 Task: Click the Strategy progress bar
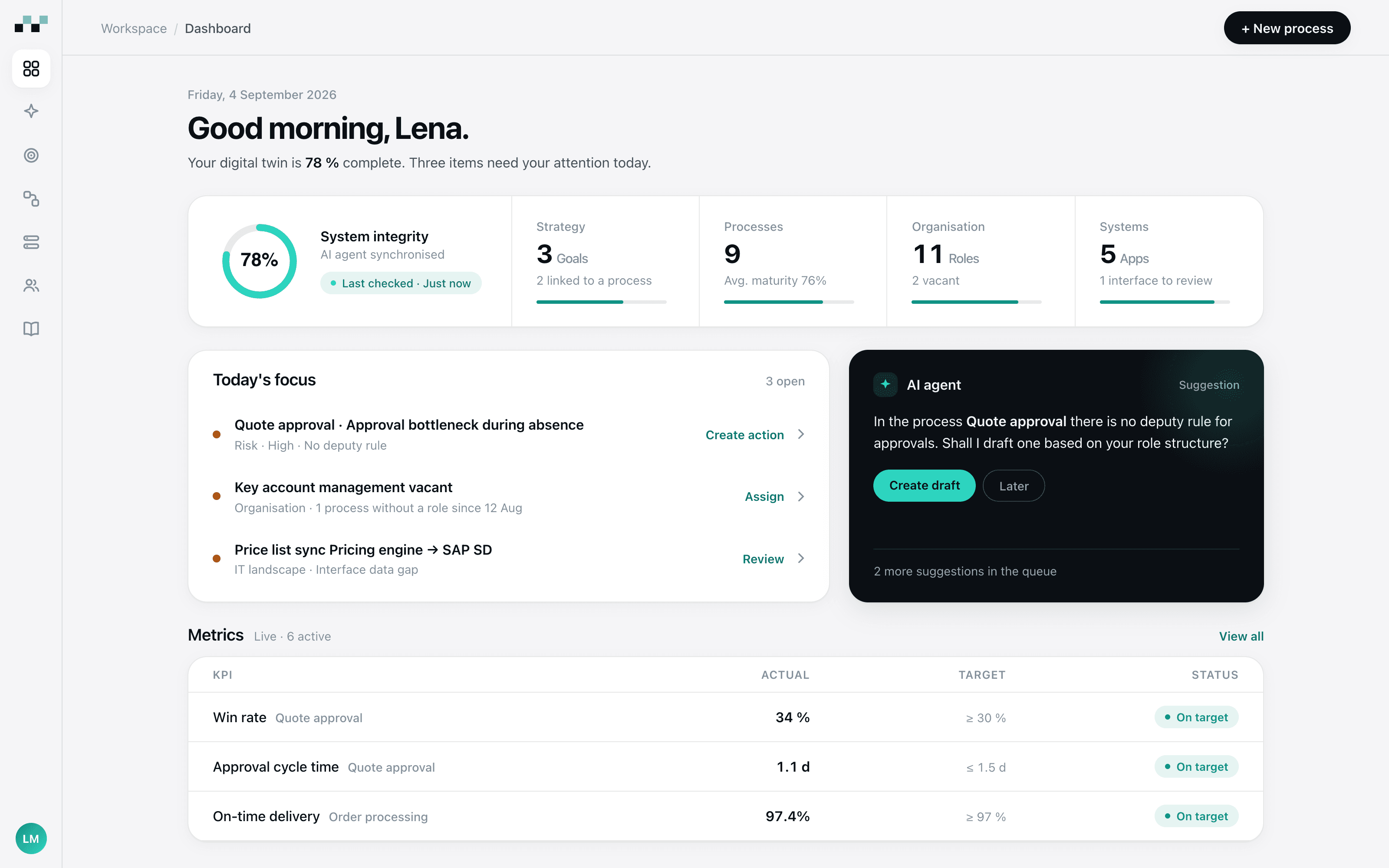coord(601,302)
